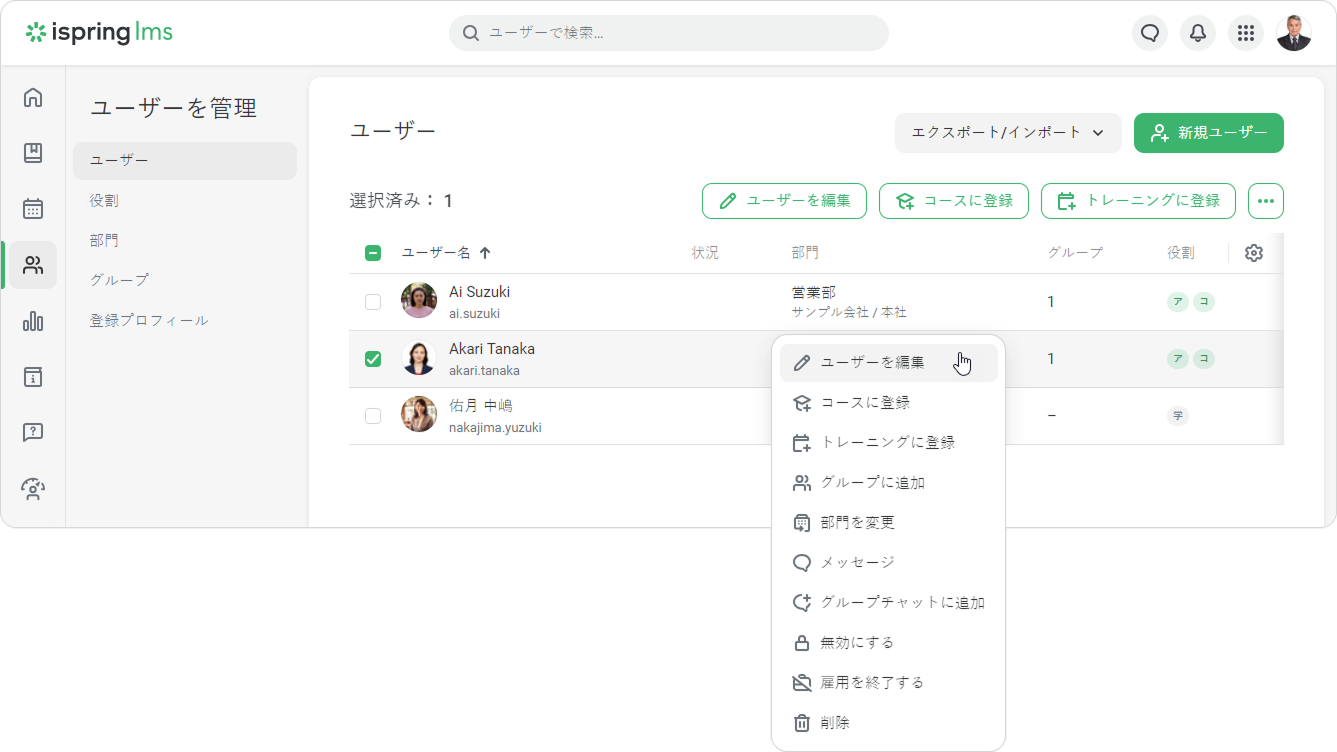The height and width of the screenshot is (752, 1337).
Task: Open reports bar chart sidebar icon
Action: (33, 321)
